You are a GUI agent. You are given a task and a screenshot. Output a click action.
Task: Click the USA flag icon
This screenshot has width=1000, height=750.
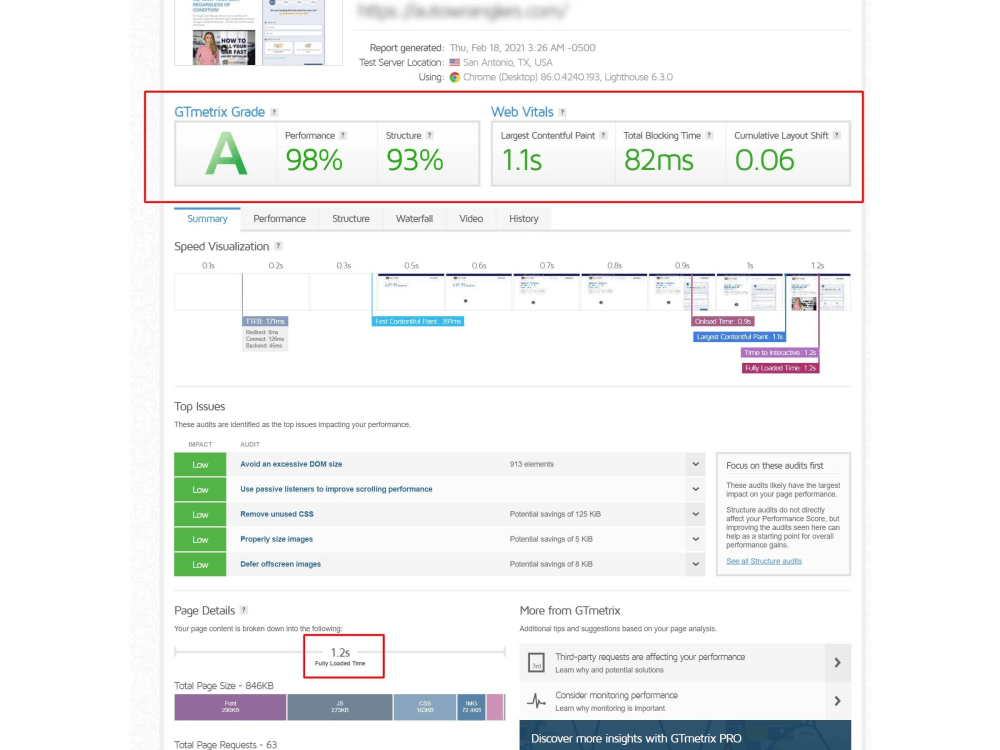coord(455,62)
